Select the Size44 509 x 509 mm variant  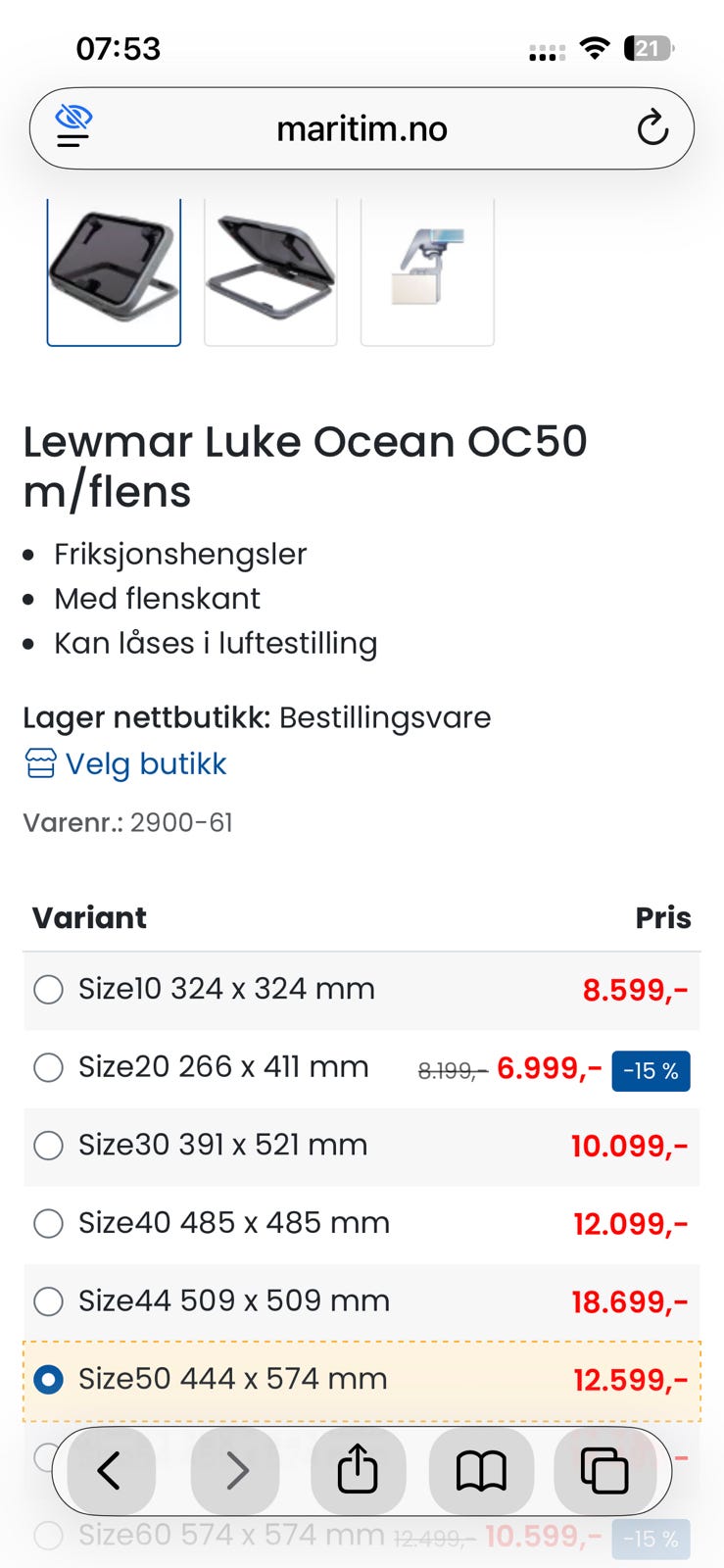click(48, 1301)
